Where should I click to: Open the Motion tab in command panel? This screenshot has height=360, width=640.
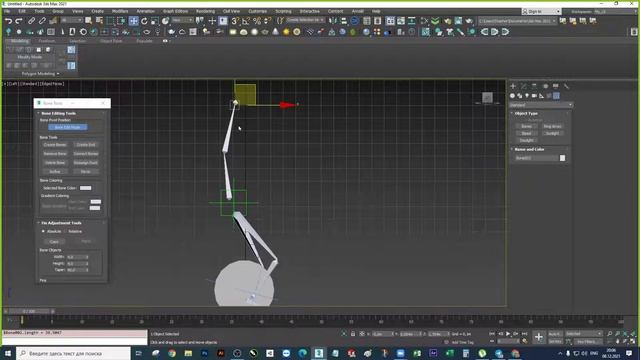[545, 86]
